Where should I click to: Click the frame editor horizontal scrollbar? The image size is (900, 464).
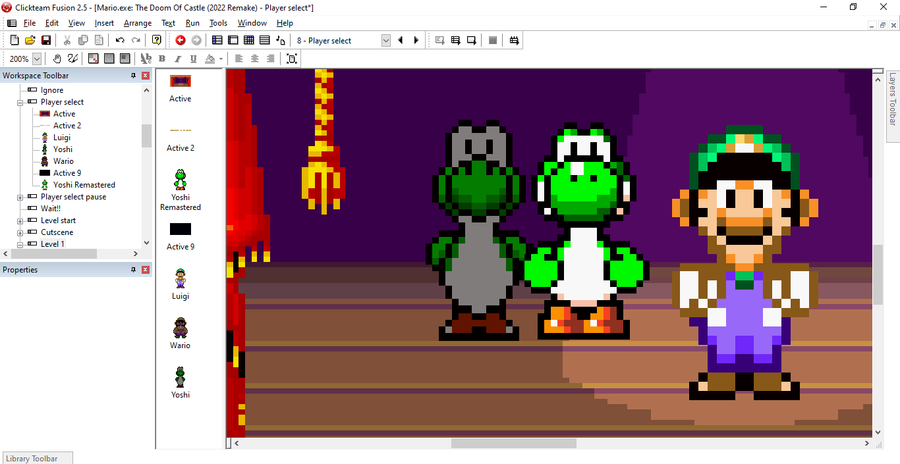click(513, 443)
